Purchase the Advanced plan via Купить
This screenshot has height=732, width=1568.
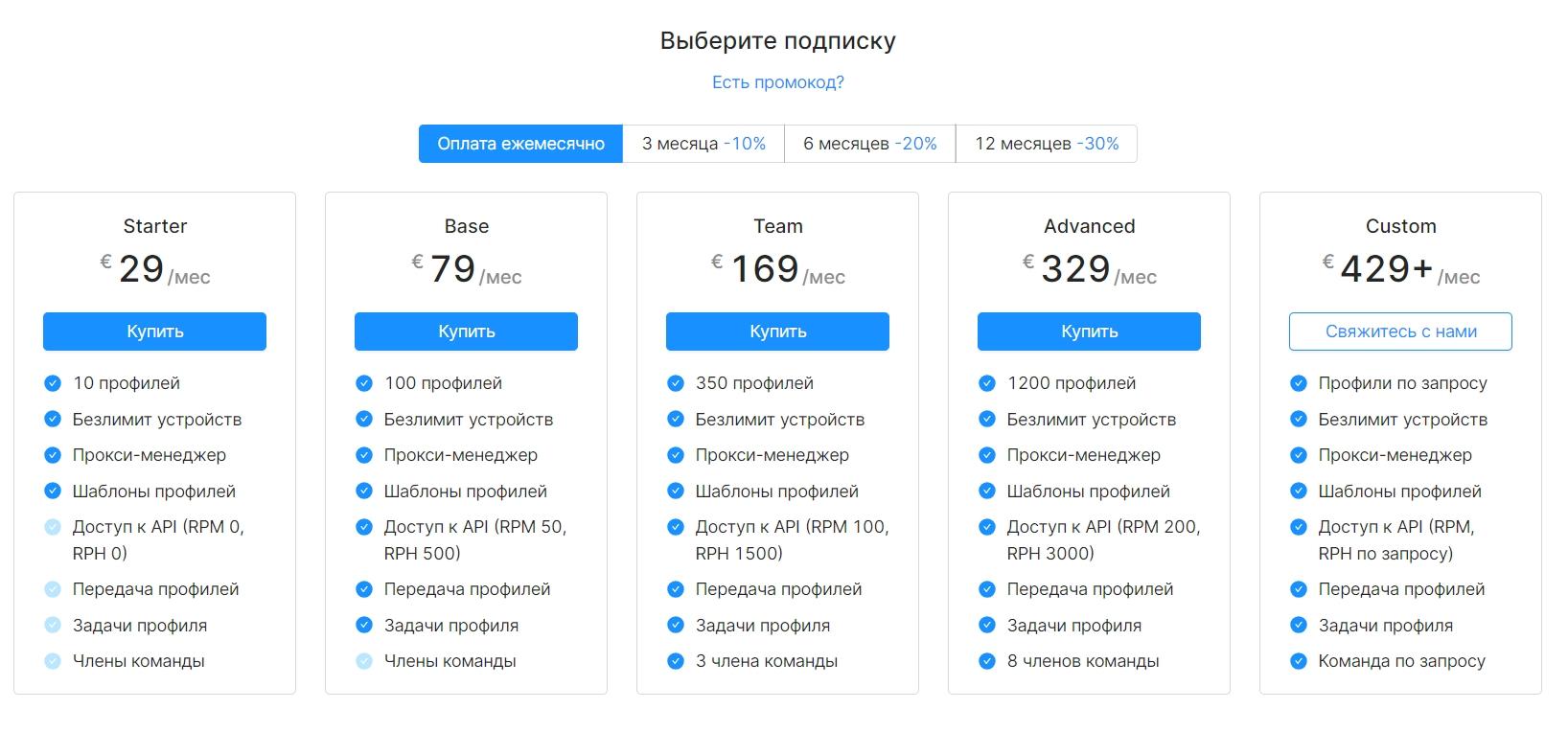pos(1089,332)
